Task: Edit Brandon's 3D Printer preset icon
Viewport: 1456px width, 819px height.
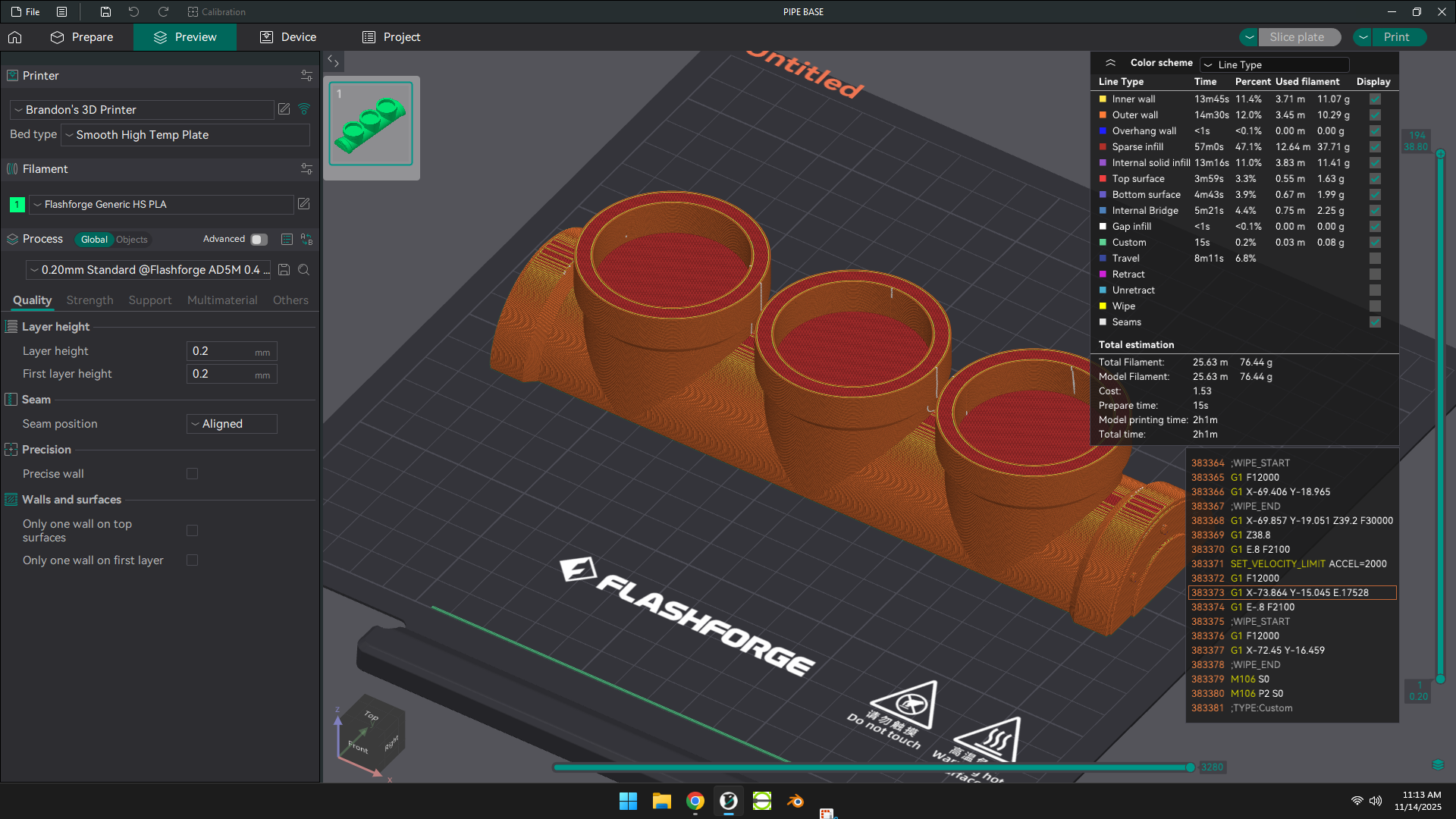Action: click(x=284, y=109)
